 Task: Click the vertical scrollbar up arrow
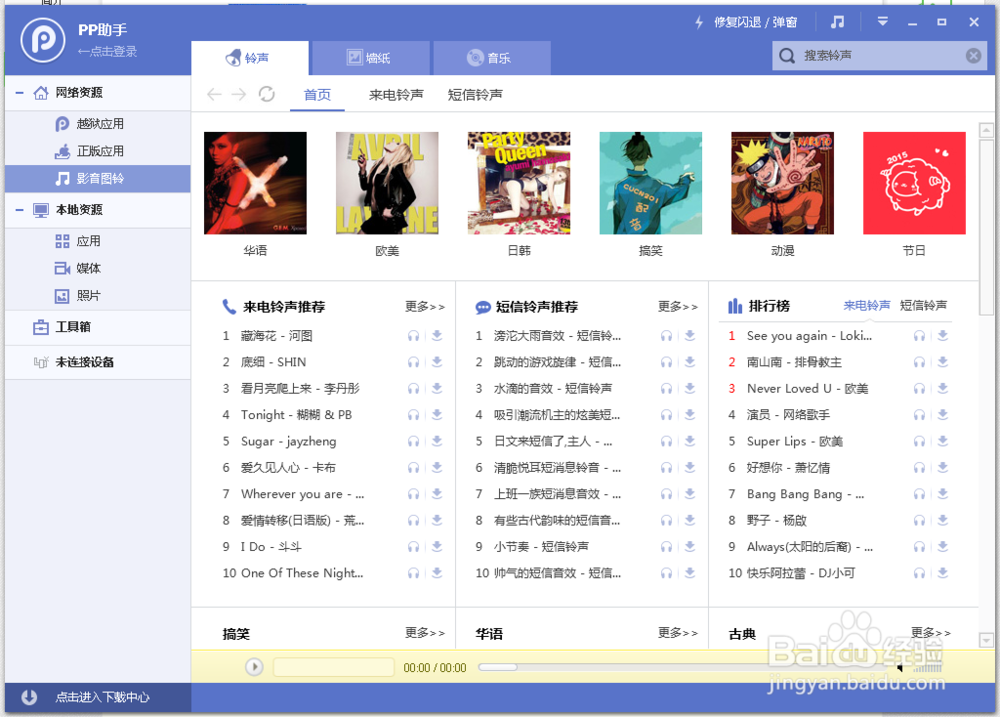[x=986, y=130]
